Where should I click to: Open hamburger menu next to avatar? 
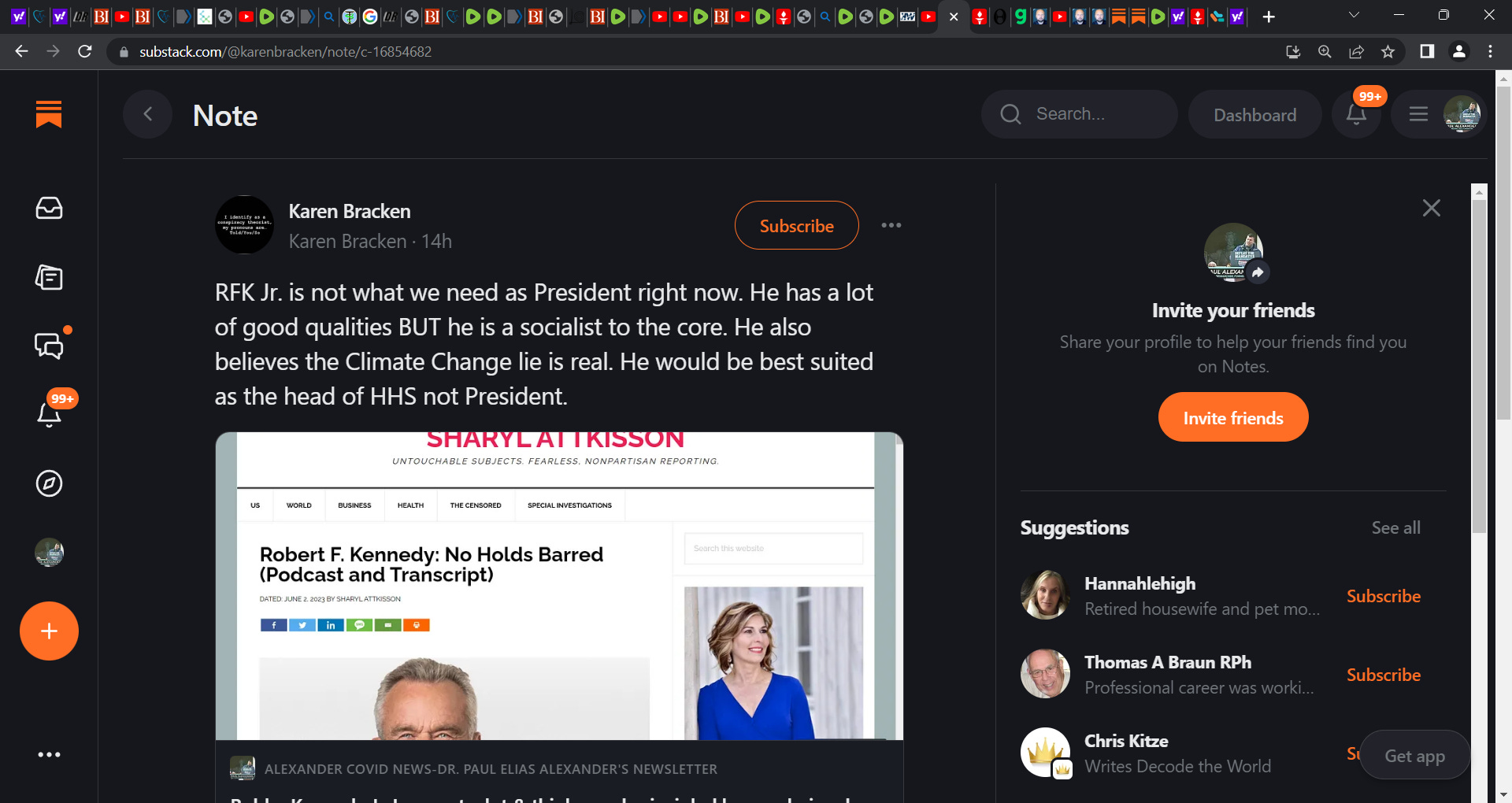[1418, 114]
